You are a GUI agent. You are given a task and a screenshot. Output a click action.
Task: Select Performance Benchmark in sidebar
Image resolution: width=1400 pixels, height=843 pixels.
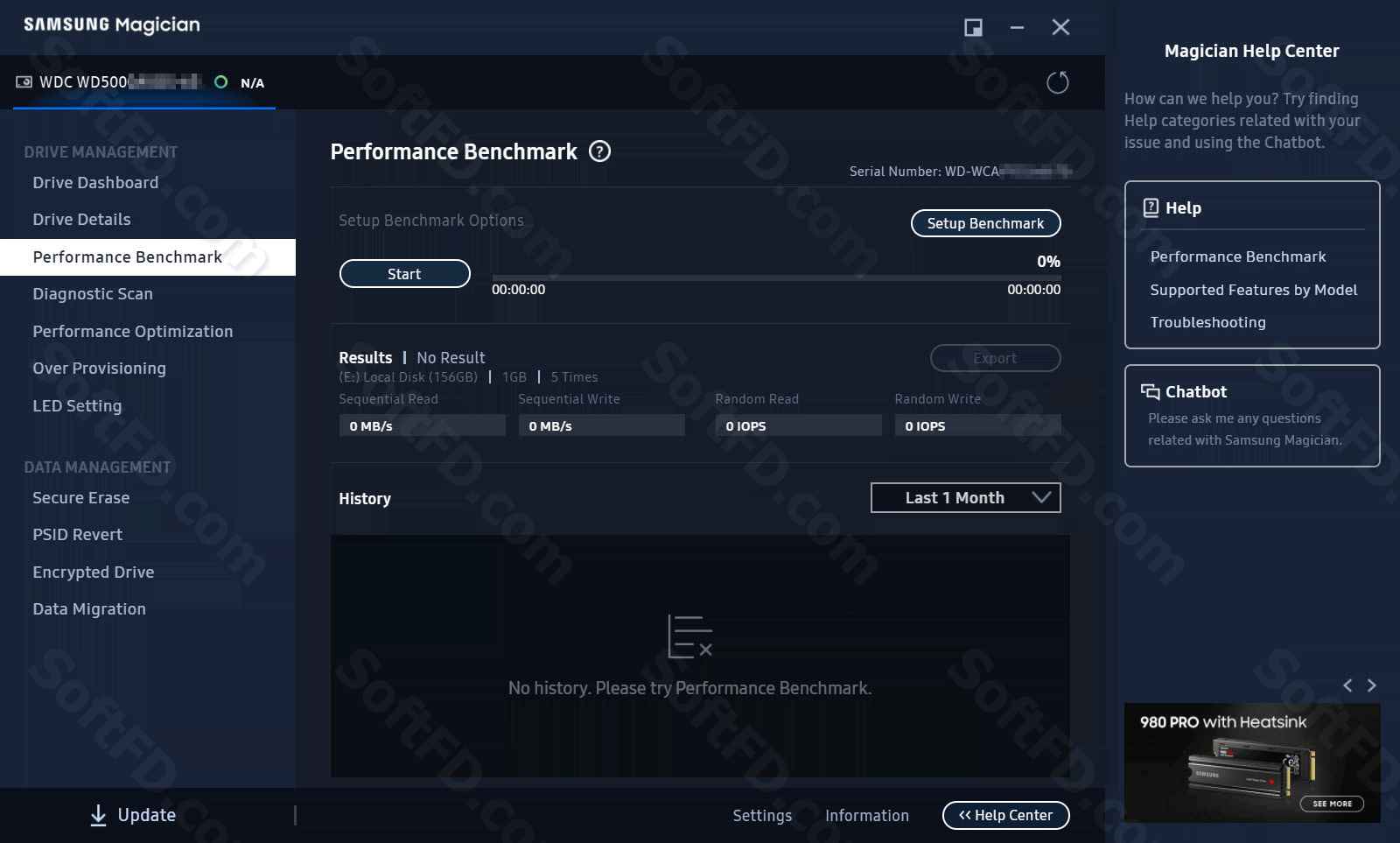148,257
